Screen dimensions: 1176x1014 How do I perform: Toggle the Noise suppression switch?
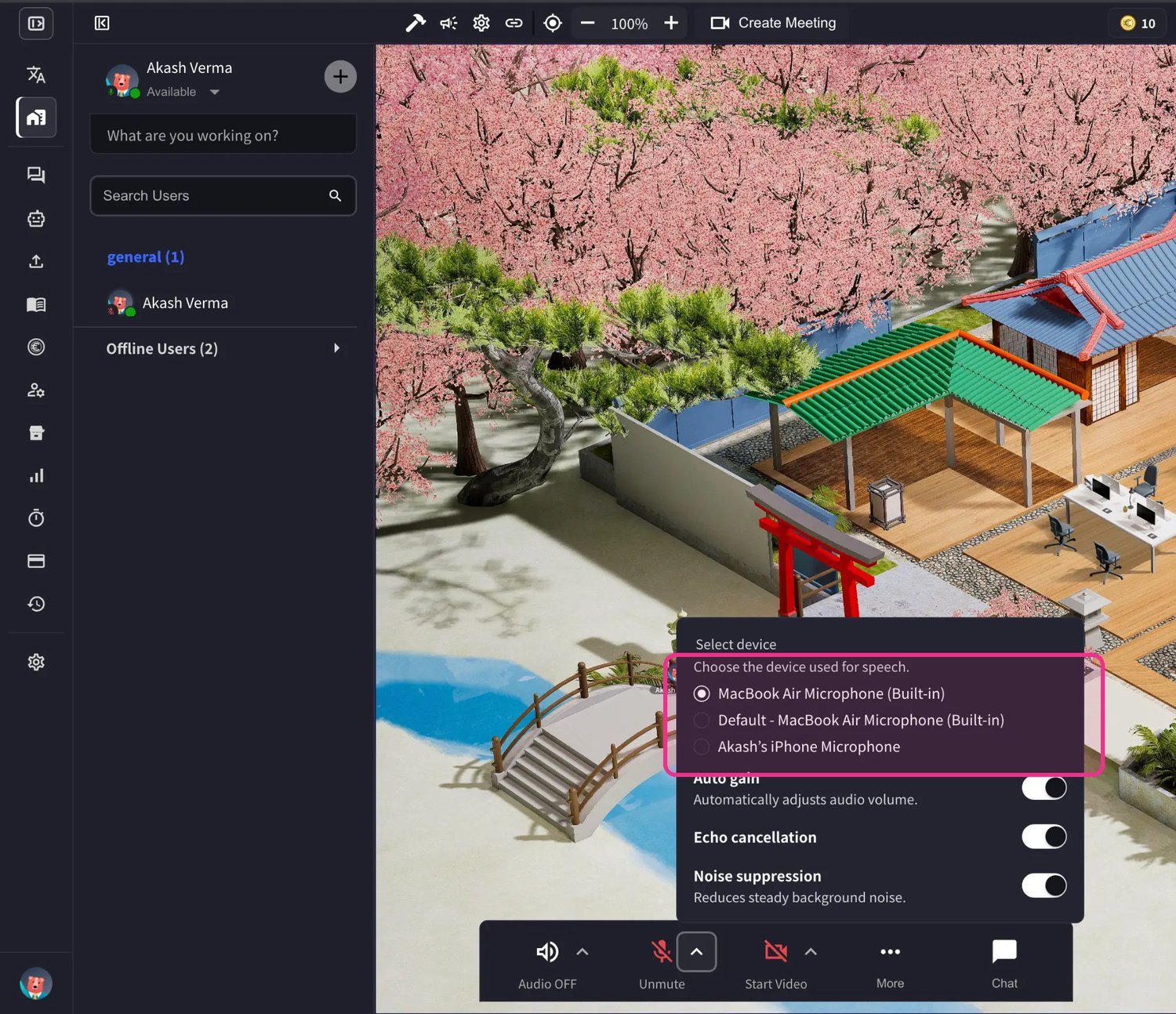[x=1044, y=885]
